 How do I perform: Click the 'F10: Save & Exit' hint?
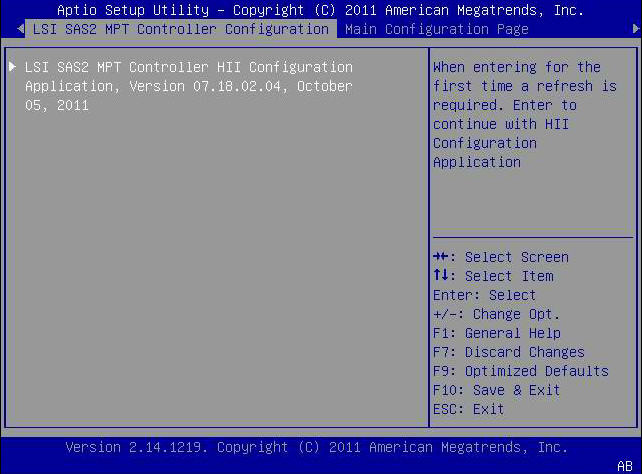click(496, 390)
